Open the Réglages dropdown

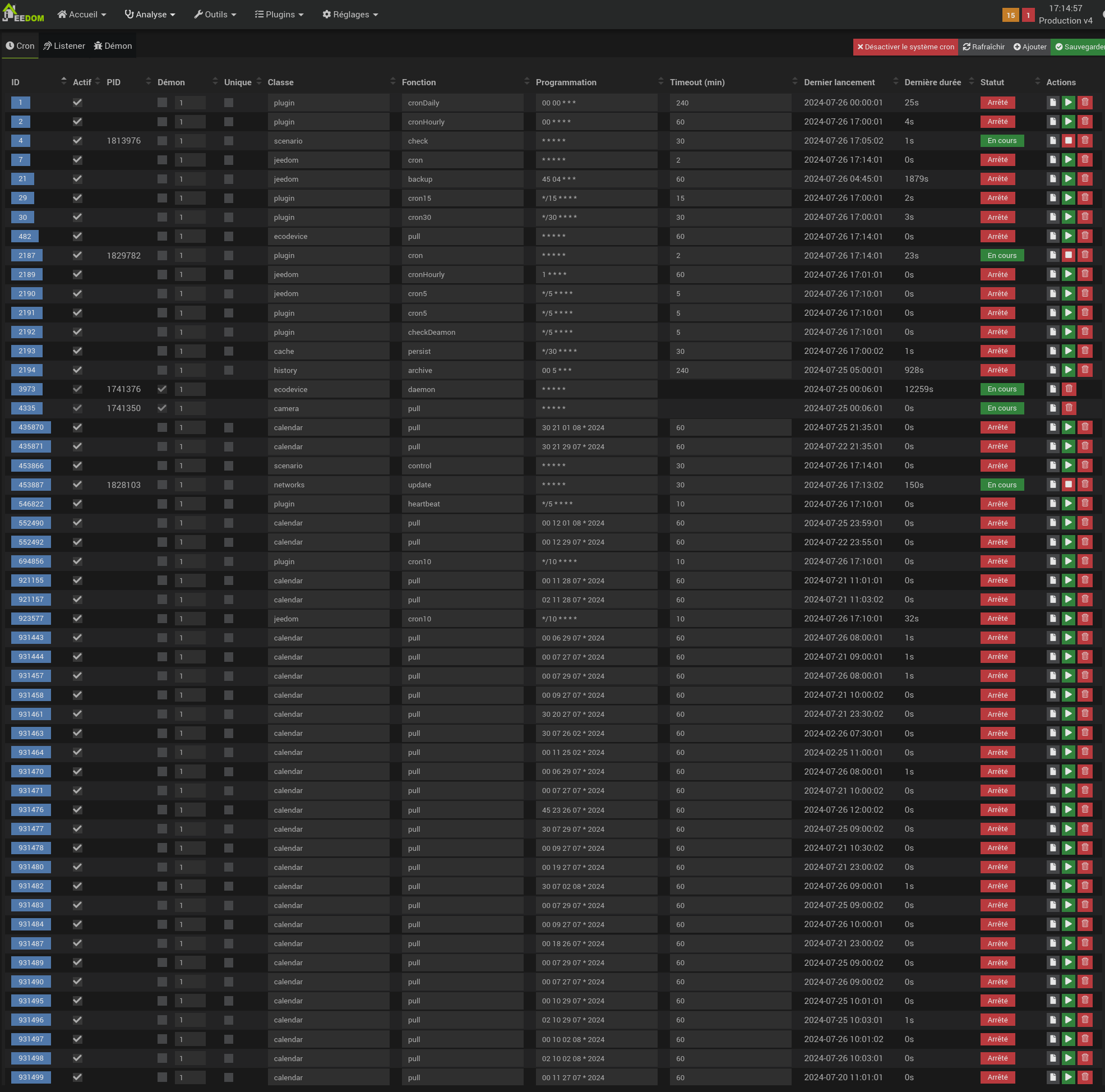tap(350, 15)
